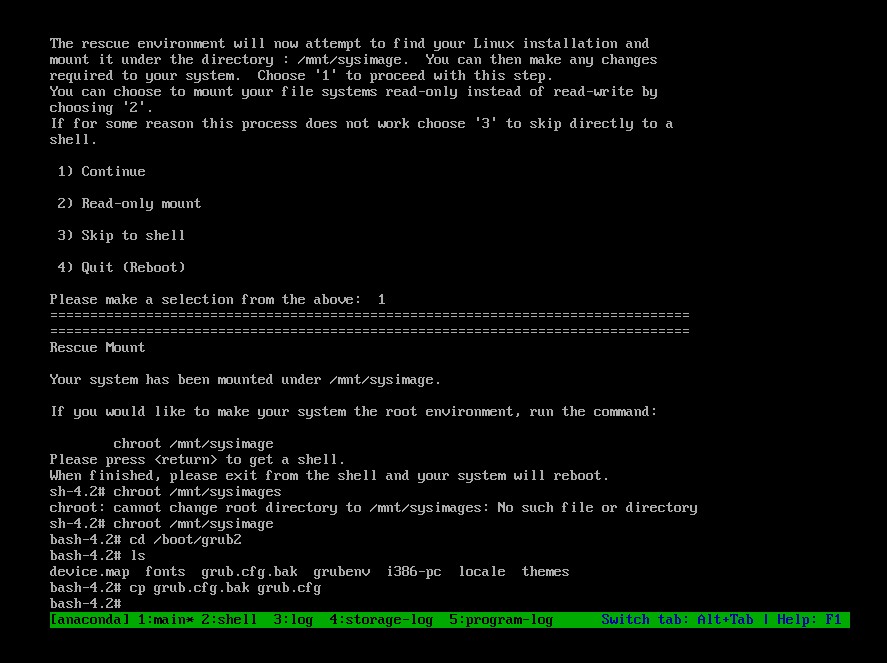Image resolution: width=887 pixels, height=663 pixels.
Task: Click 'If you would like to make your system' line
Action: click(x=354, y=411)
